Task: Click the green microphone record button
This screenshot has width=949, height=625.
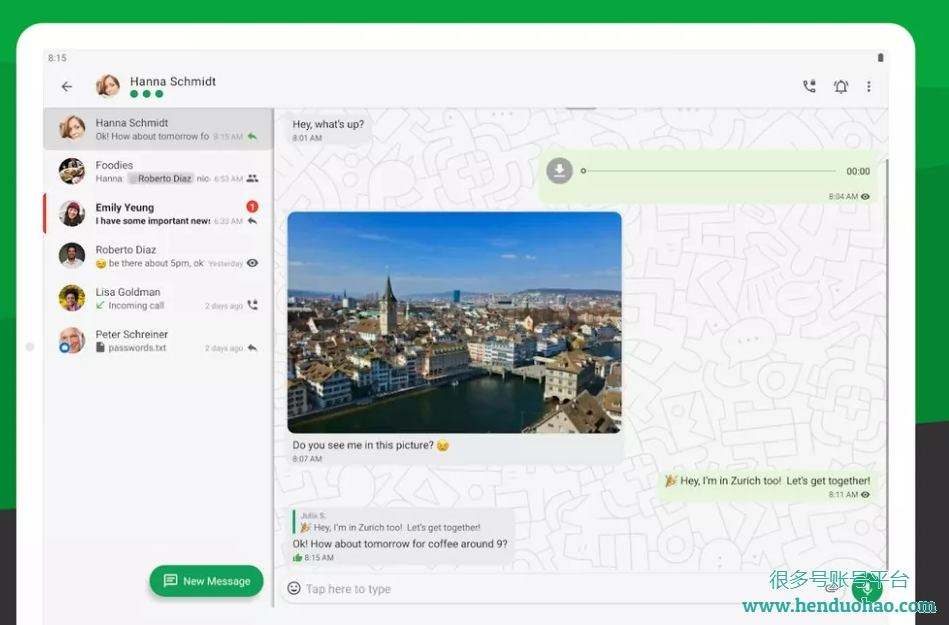Action: [867, 586]
